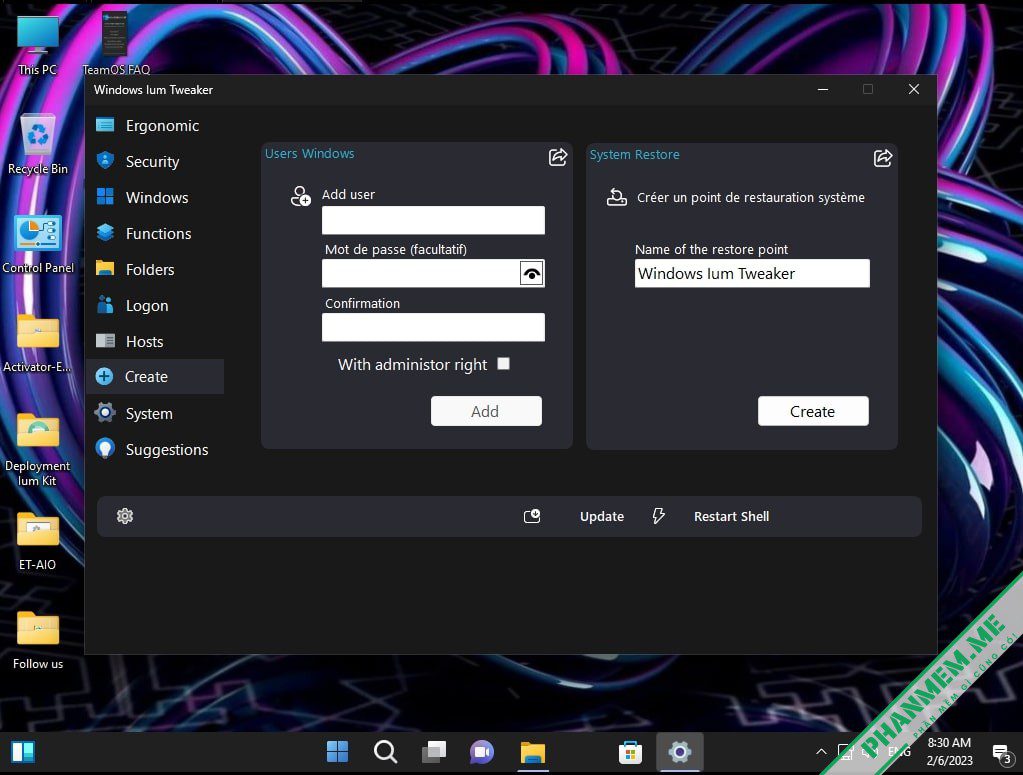1023x775 pixels.
Task: Click the Update label
Action: pyautogui.click(x=602, y=517)
